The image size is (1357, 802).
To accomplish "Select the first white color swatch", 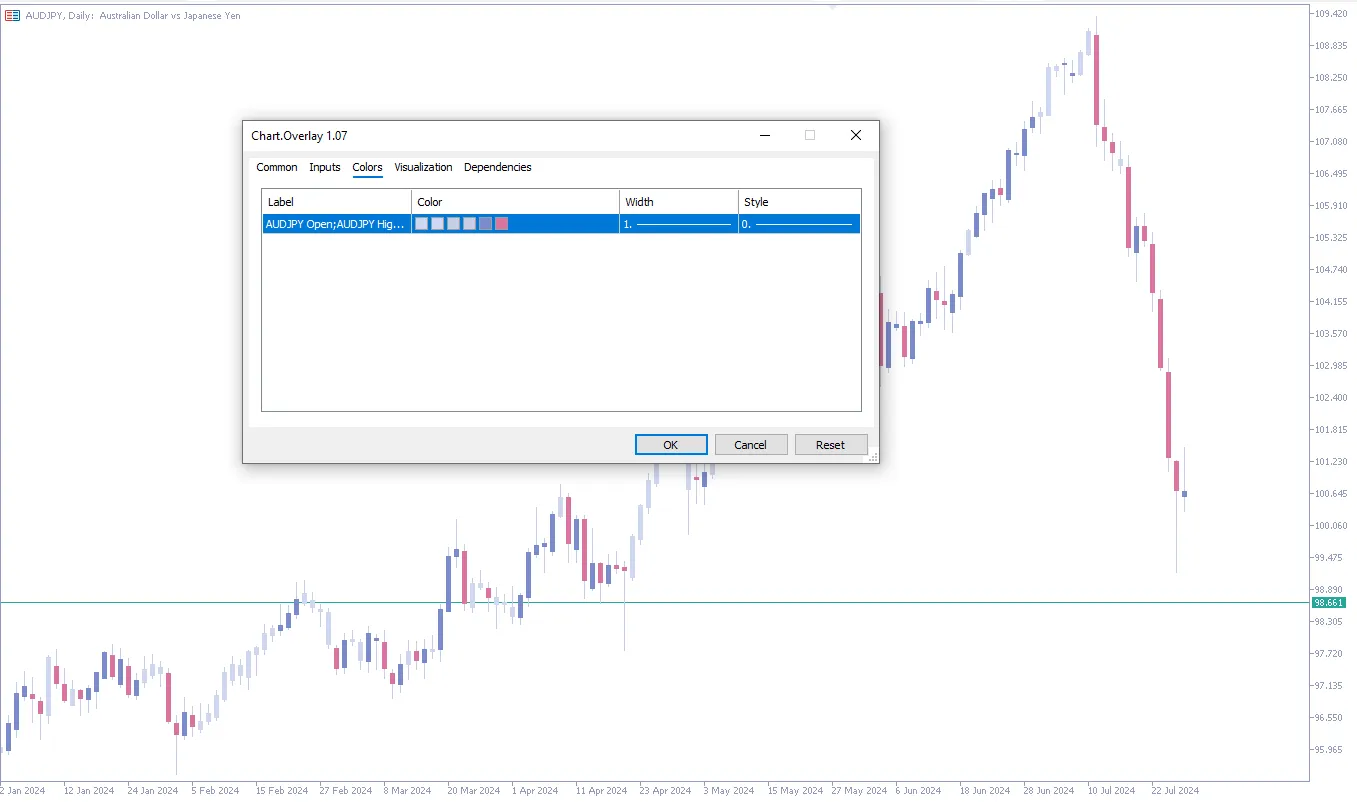I will click(421, 223).
